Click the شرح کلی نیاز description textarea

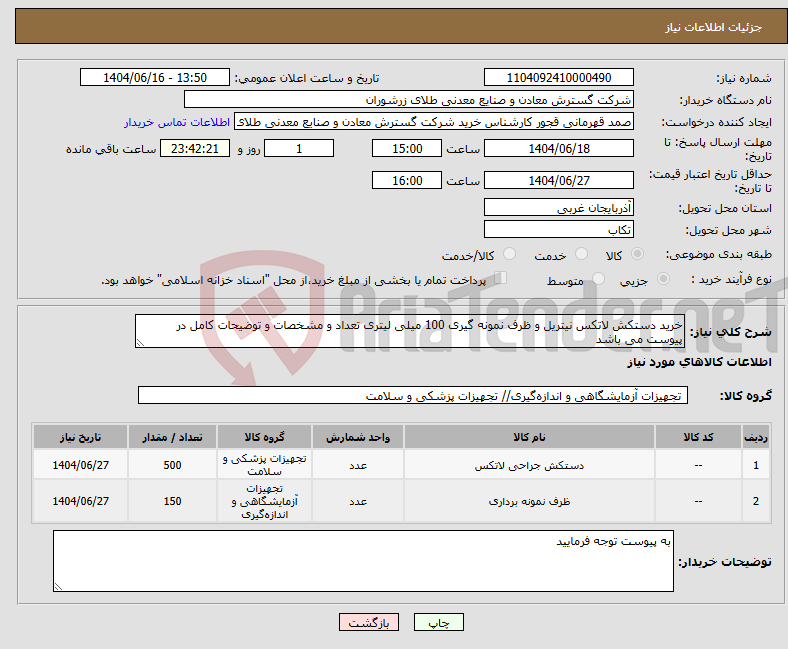[410, 331]
